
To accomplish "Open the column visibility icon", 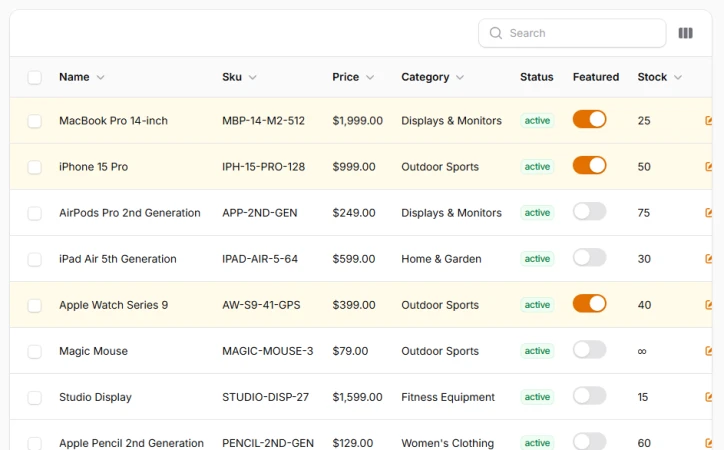I will [685, 33].
